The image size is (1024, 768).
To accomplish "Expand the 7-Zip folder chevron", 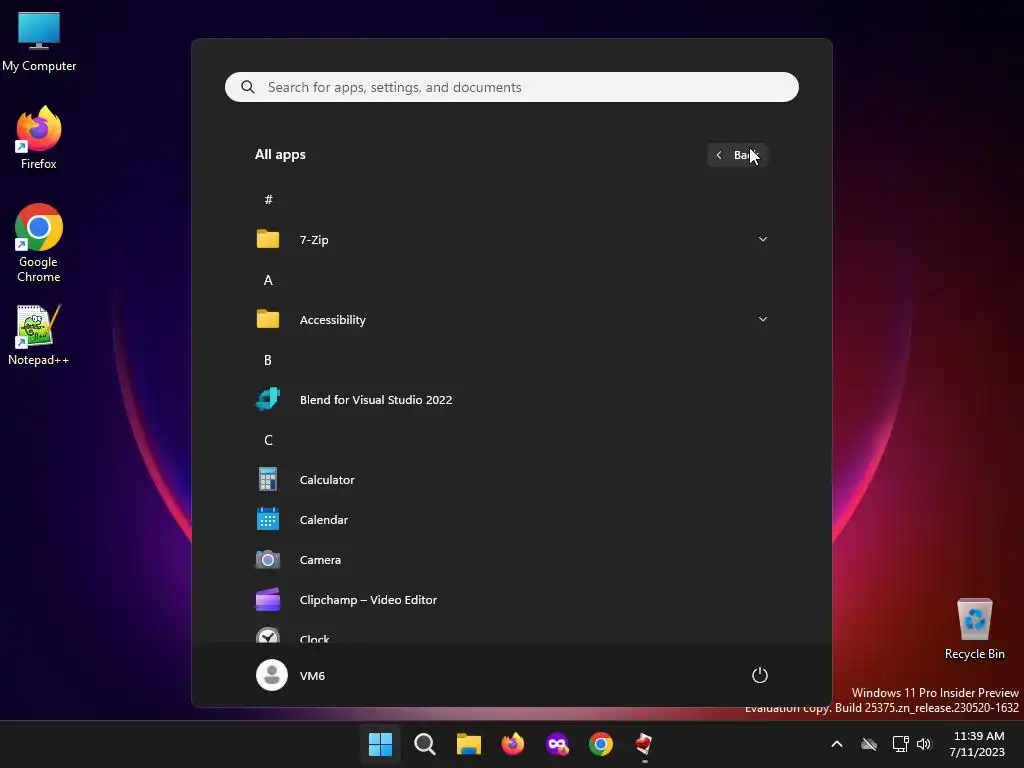I will 762,239.
